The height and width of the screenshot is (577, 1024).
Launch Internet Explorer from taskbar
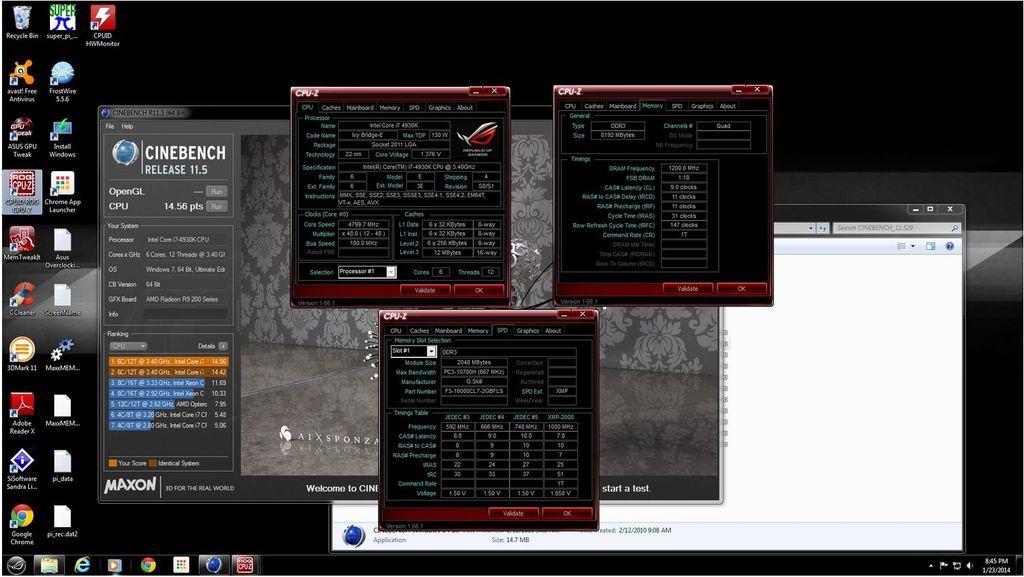pos(82,565)
